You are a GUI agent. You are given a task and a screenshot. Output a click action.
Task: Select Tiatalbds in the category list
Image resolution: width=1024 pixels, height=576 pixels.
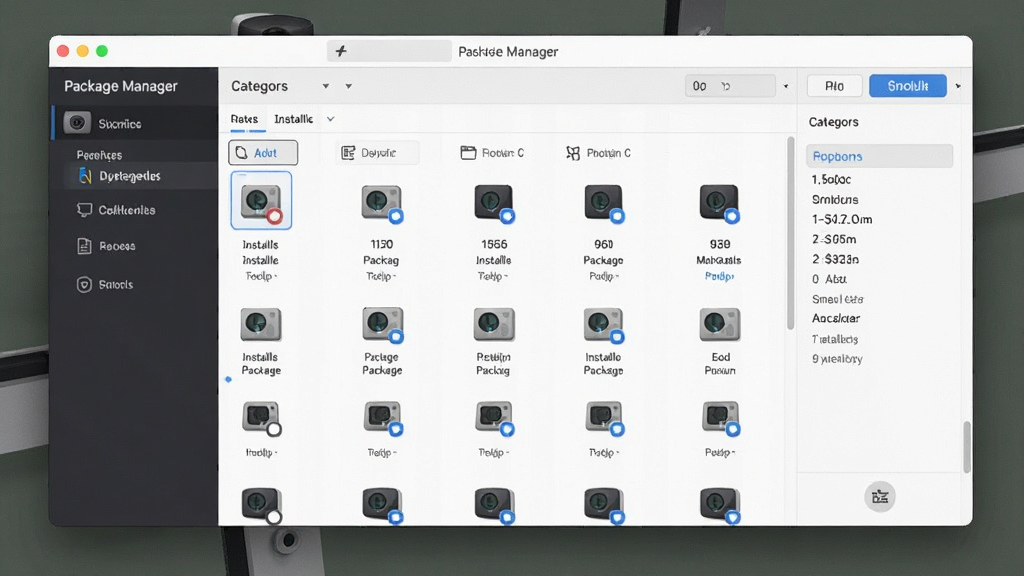835,339
